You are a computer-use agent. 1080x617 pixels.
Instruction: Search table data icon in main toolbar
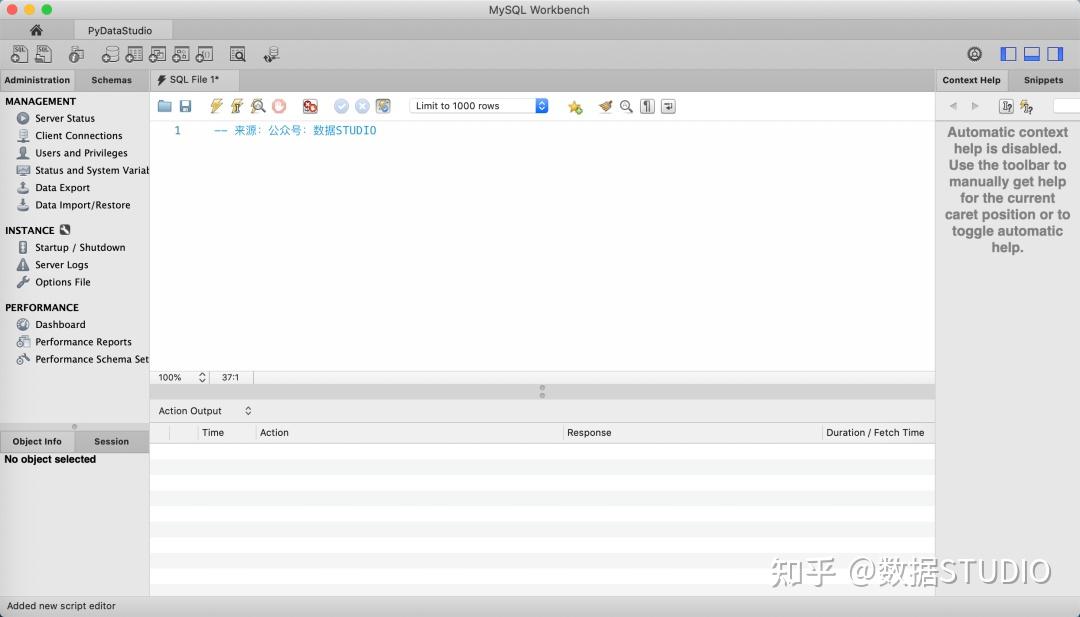point(238,54)
